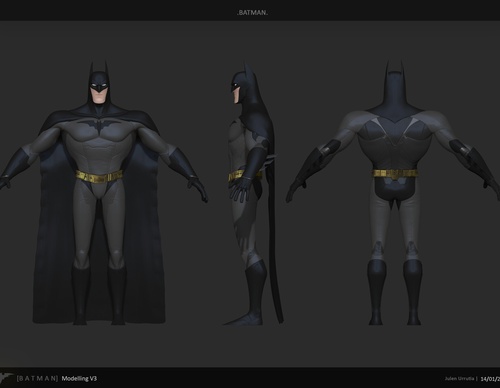Click the front-view yellow utility belt
Image resolution: width=500 pixels, height=388 pixels.
tap(99, 176)
